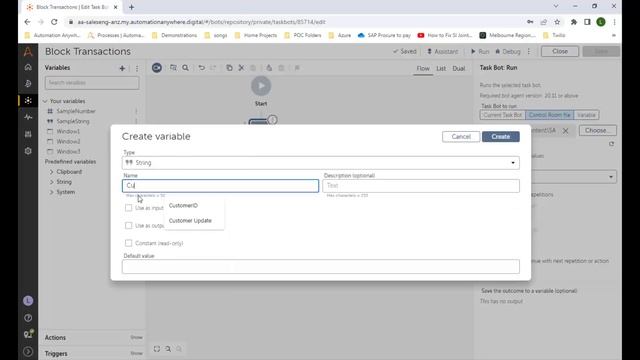Open the Activity pulse icon in sidebar
Viewport: 640px width, 360px height.
click(x=28, y=117)
